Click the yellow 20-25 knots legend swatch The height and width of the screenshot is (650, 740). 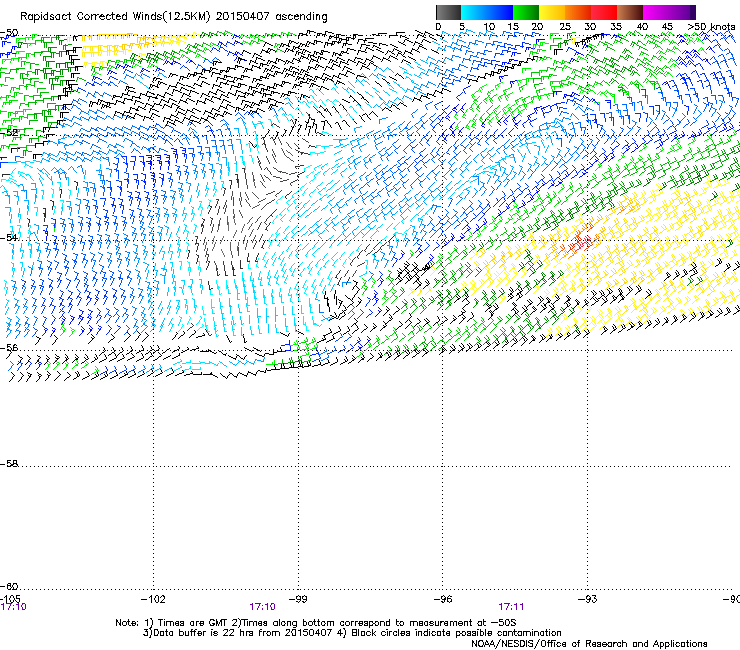[552, 12]
